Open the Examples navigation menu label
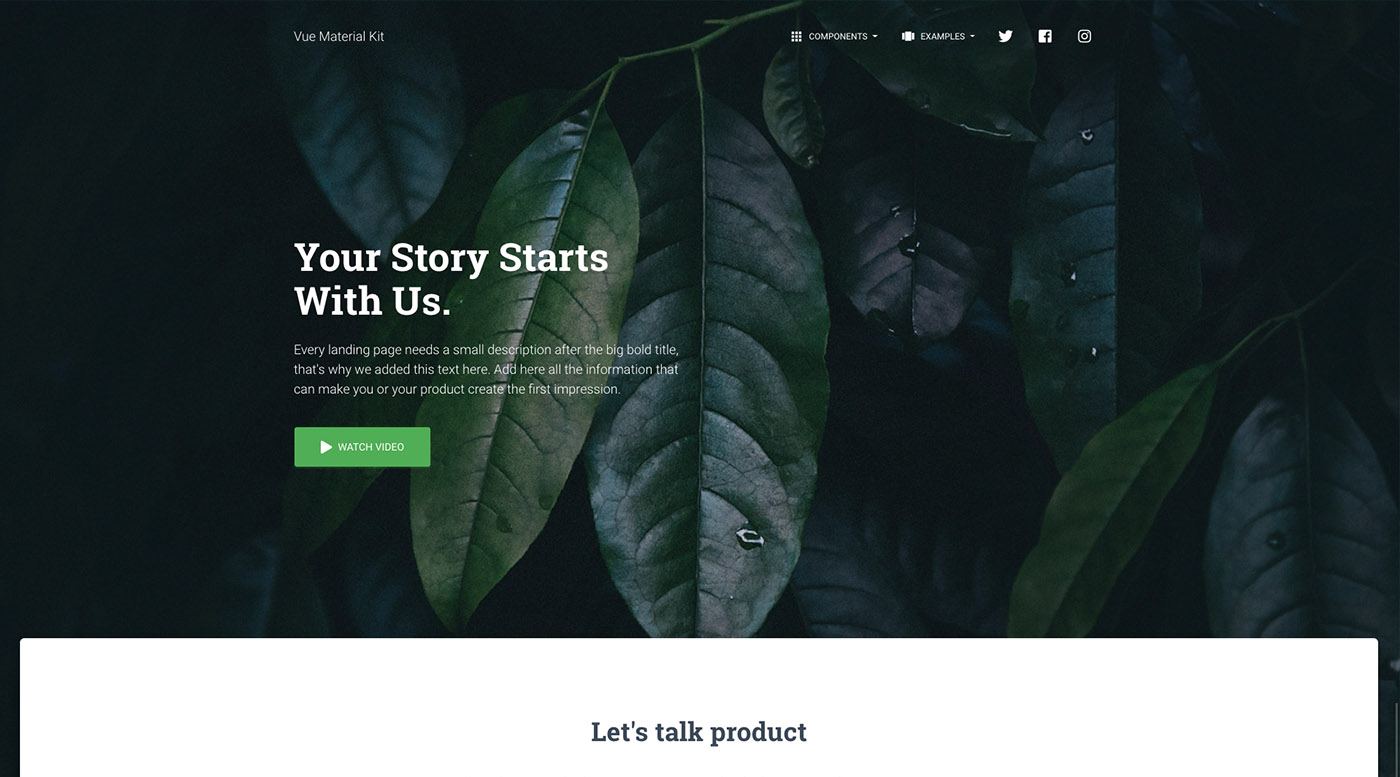The height and width of the screenshot is (777, 1400). point(942,36)
